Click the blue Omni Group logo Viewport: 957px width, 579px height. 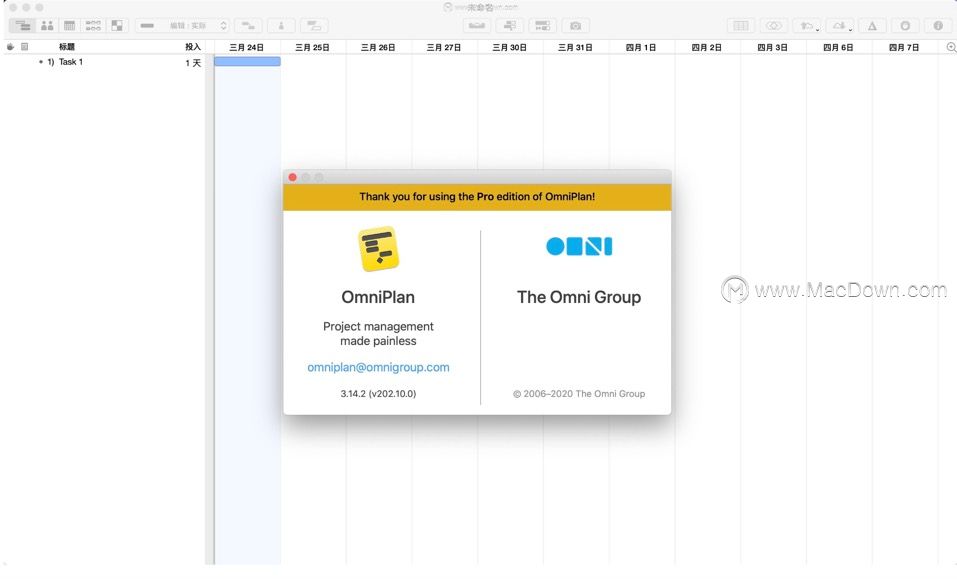pos(579,246)
